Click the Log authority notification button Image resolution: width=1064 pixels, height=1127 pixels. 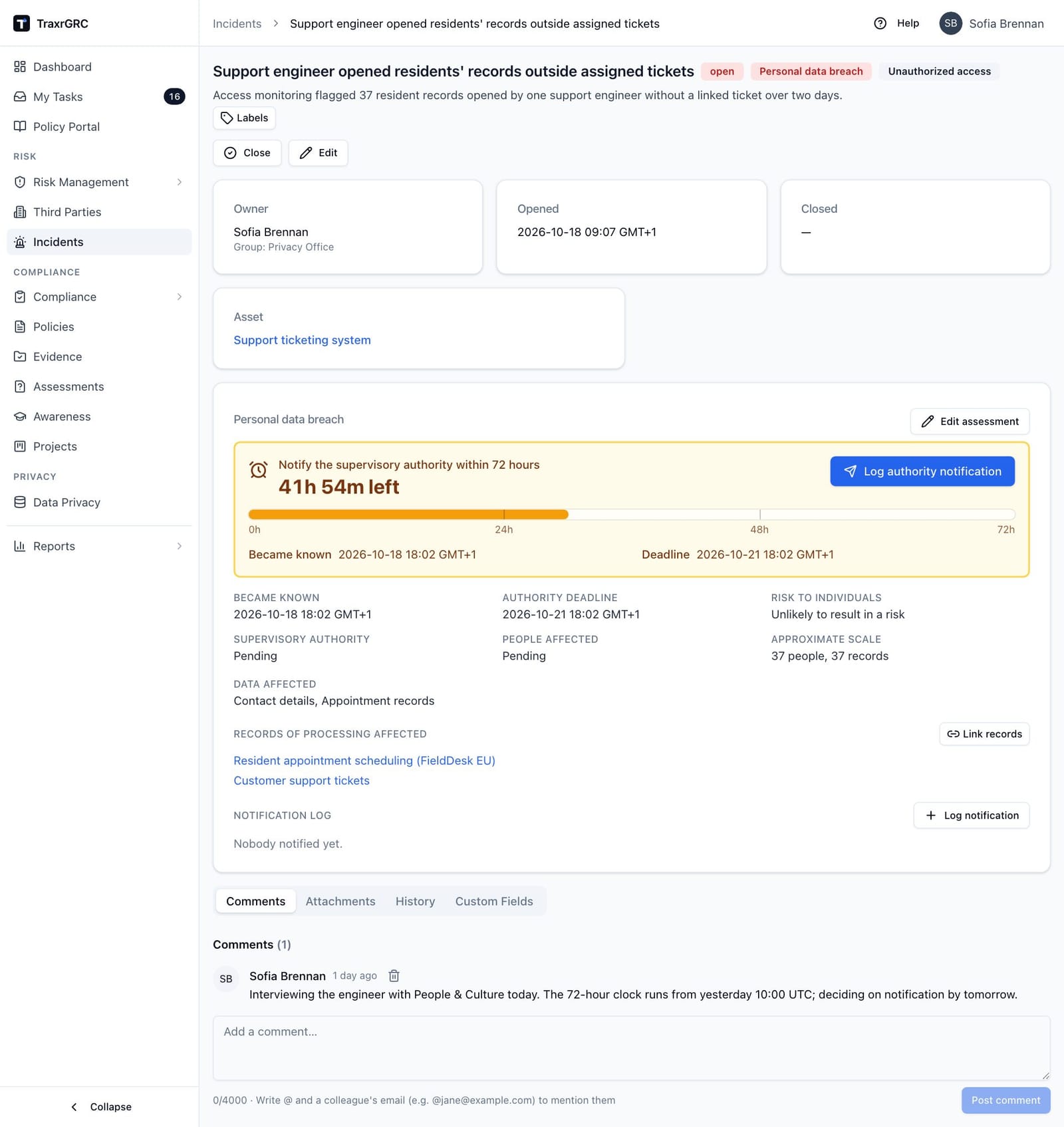pyautogui.click(x=922, y=471)
